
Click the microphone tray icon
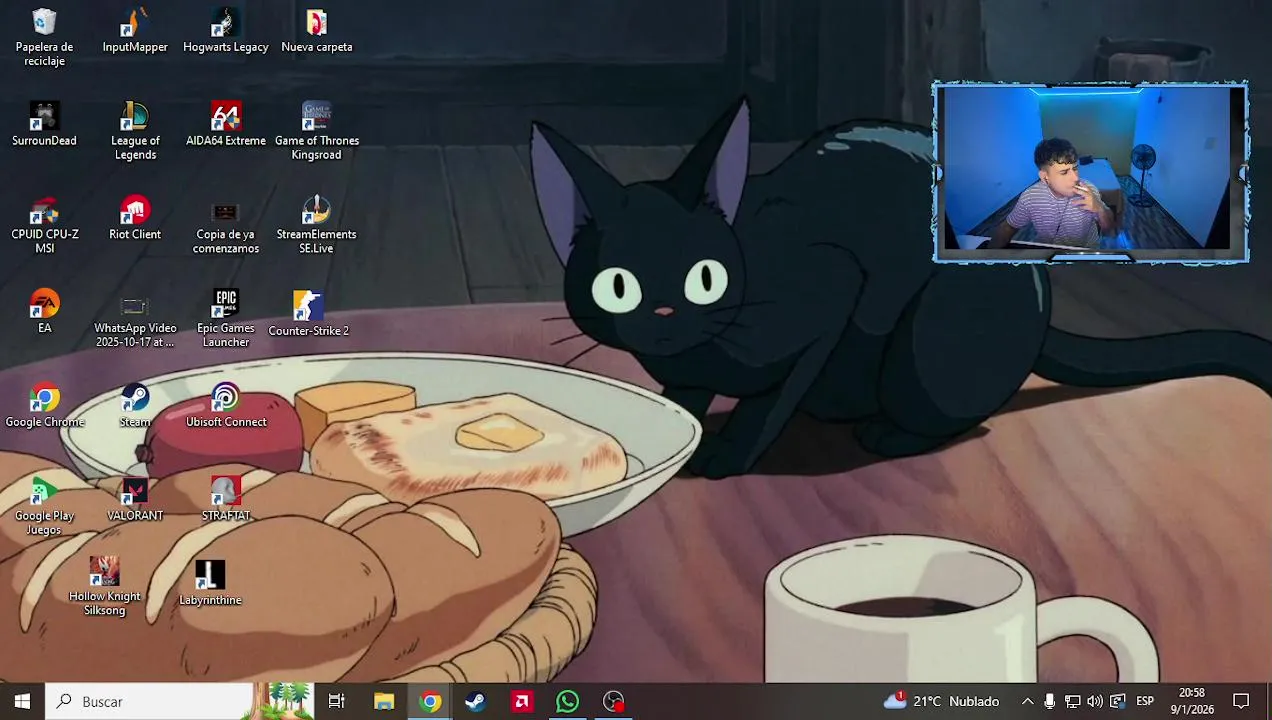[1049, 701]
